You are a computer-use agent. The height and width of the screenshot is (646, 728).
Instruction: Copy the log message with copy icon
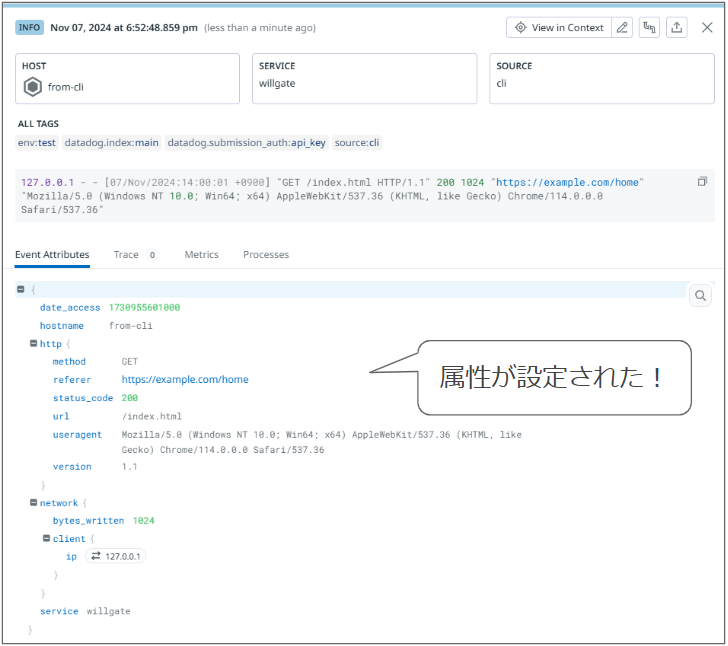tap(702, 182)
